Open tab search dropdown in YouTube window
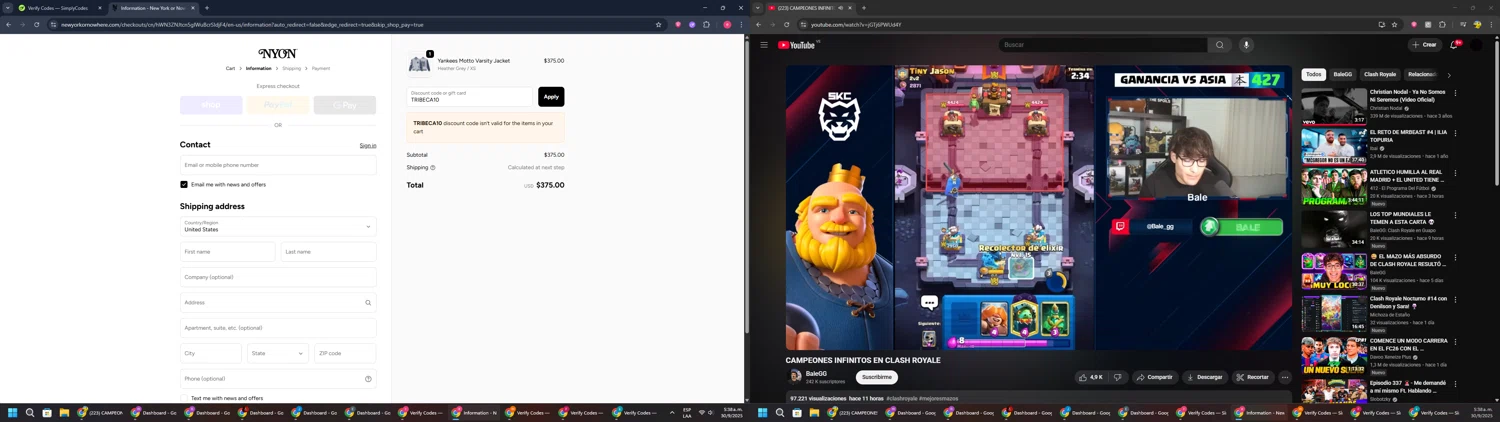 (758, 8)
